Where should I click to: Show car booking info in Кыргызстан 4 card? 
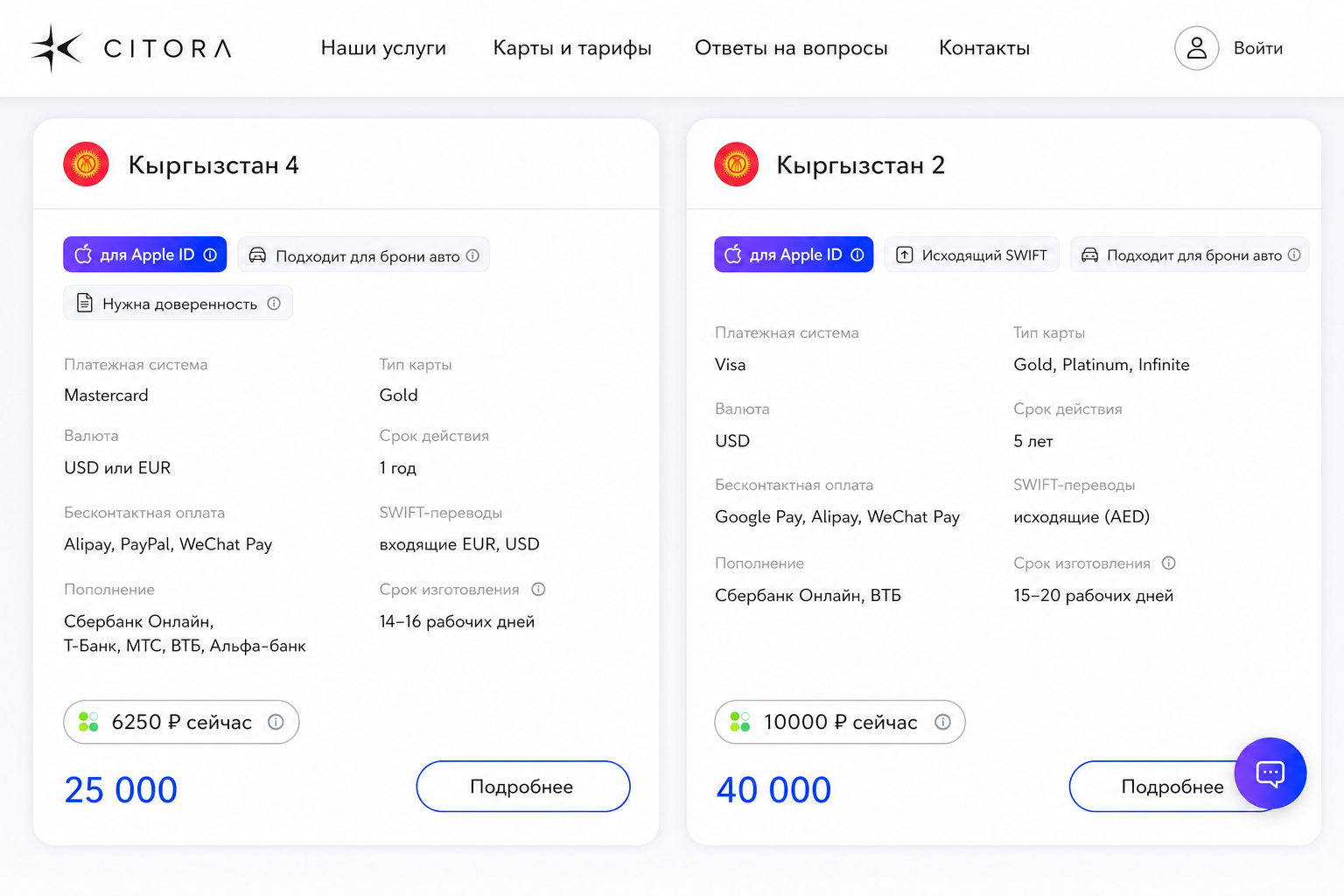click(472, 255)
